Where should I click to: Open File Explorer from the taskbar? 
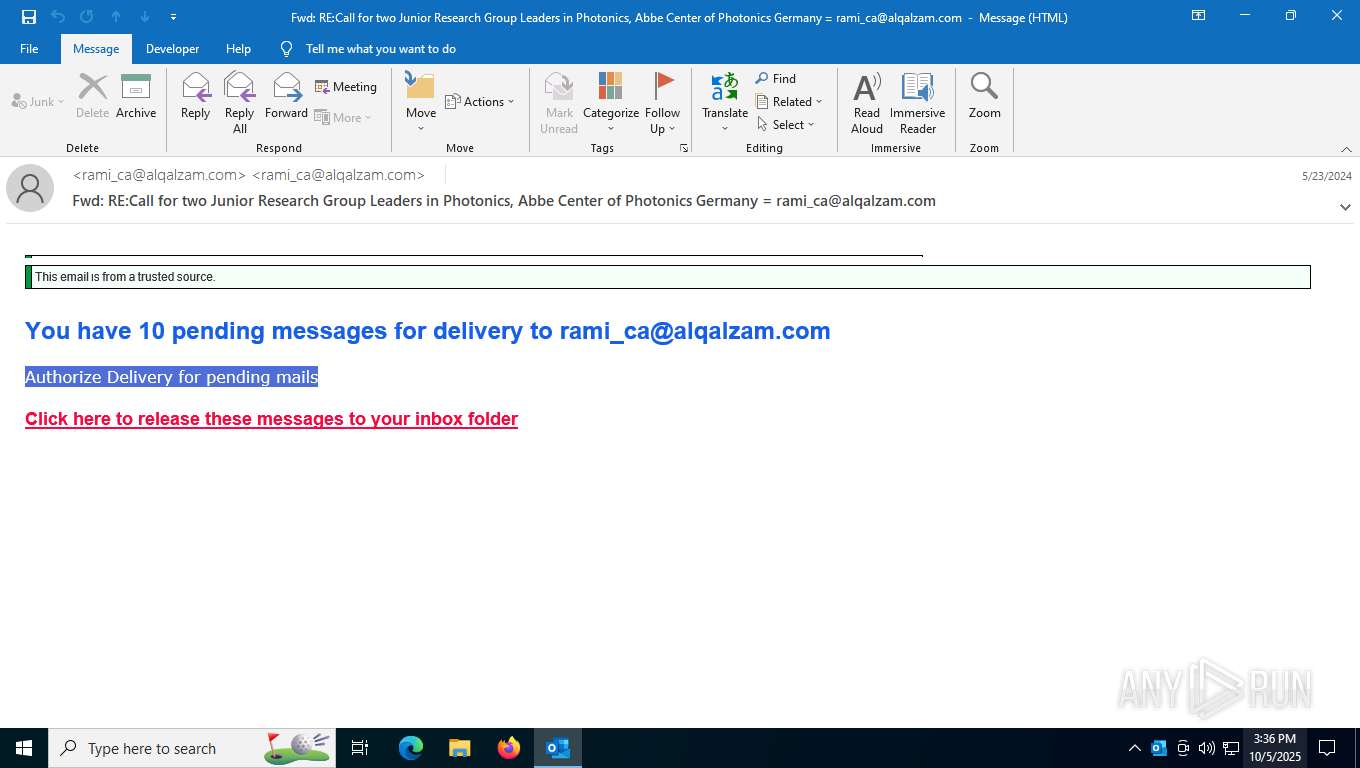[x=460, y=748]
